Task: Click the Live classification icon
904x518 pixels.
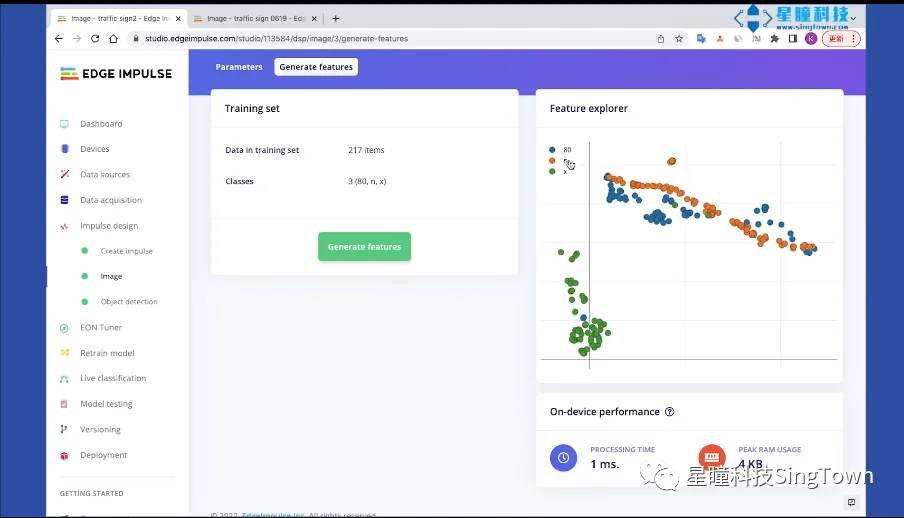Action: (x=65, y=378)
